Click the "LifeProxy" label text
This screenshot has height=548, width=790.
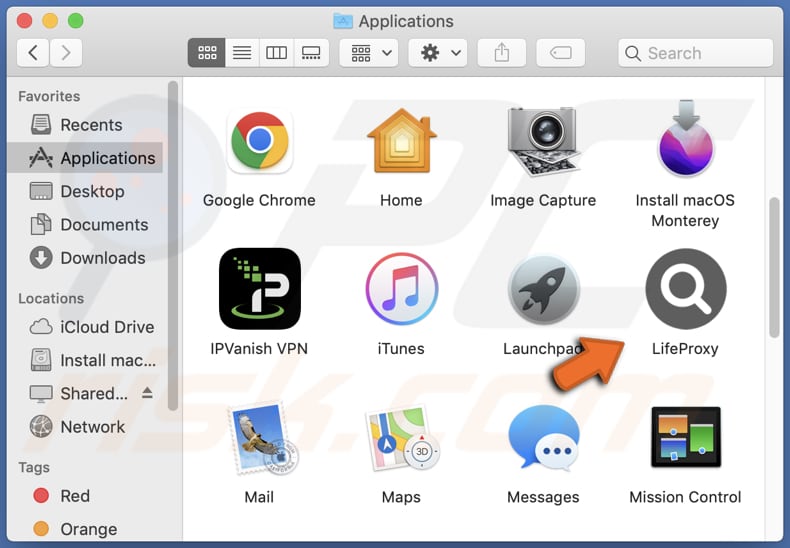tap(685, 349)
